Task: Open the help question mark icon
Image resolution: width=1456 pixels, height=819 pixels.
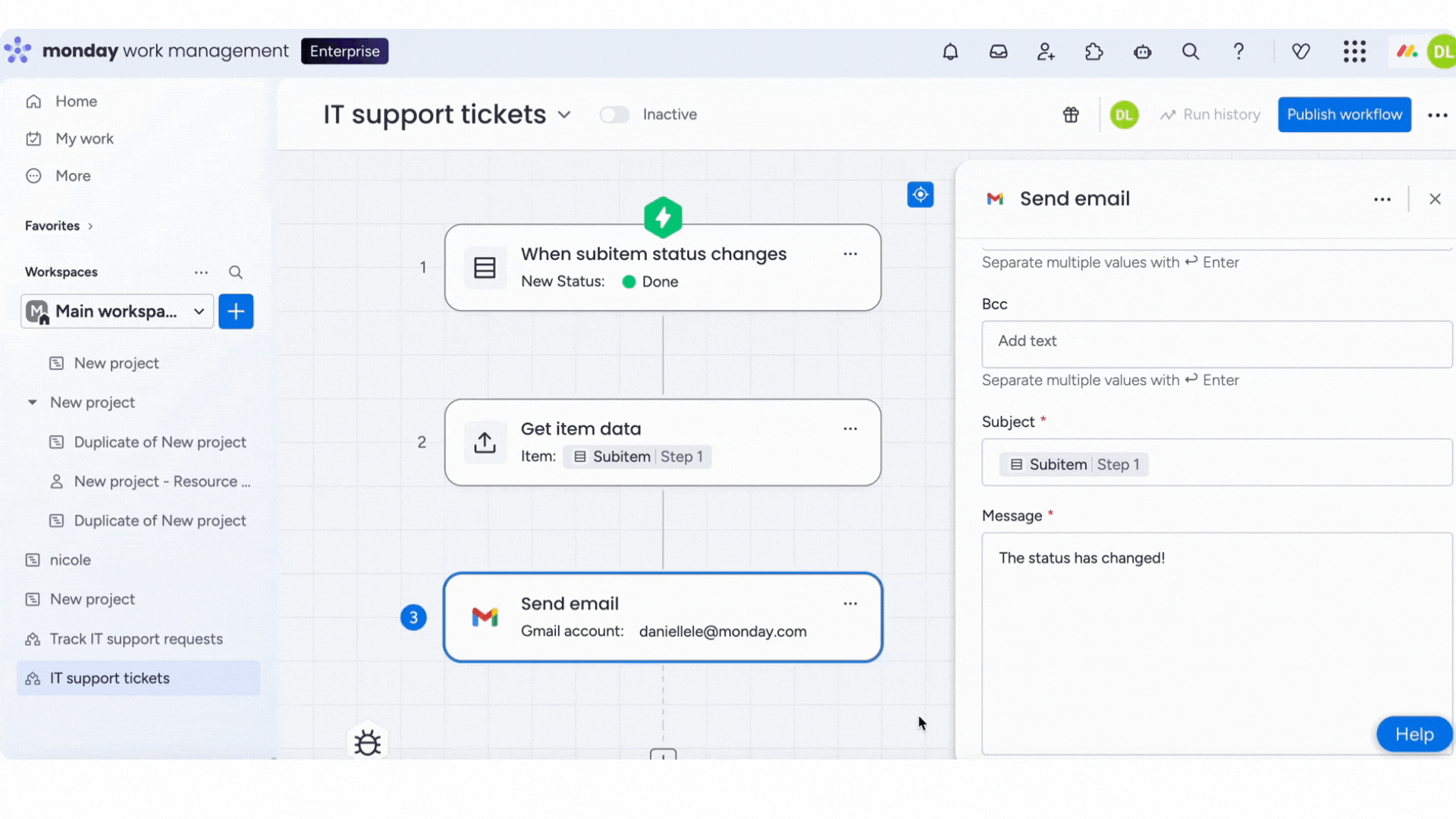Action: [x=1238, y=52]
